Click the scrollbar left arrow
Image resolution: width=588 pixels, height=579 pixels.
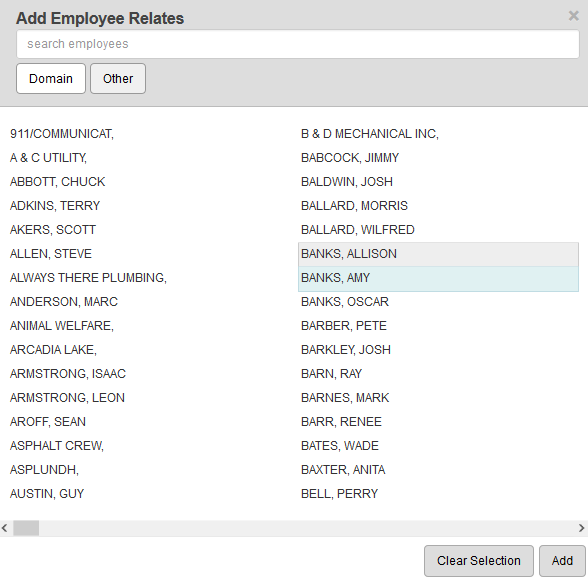click(x=4, y=528)
